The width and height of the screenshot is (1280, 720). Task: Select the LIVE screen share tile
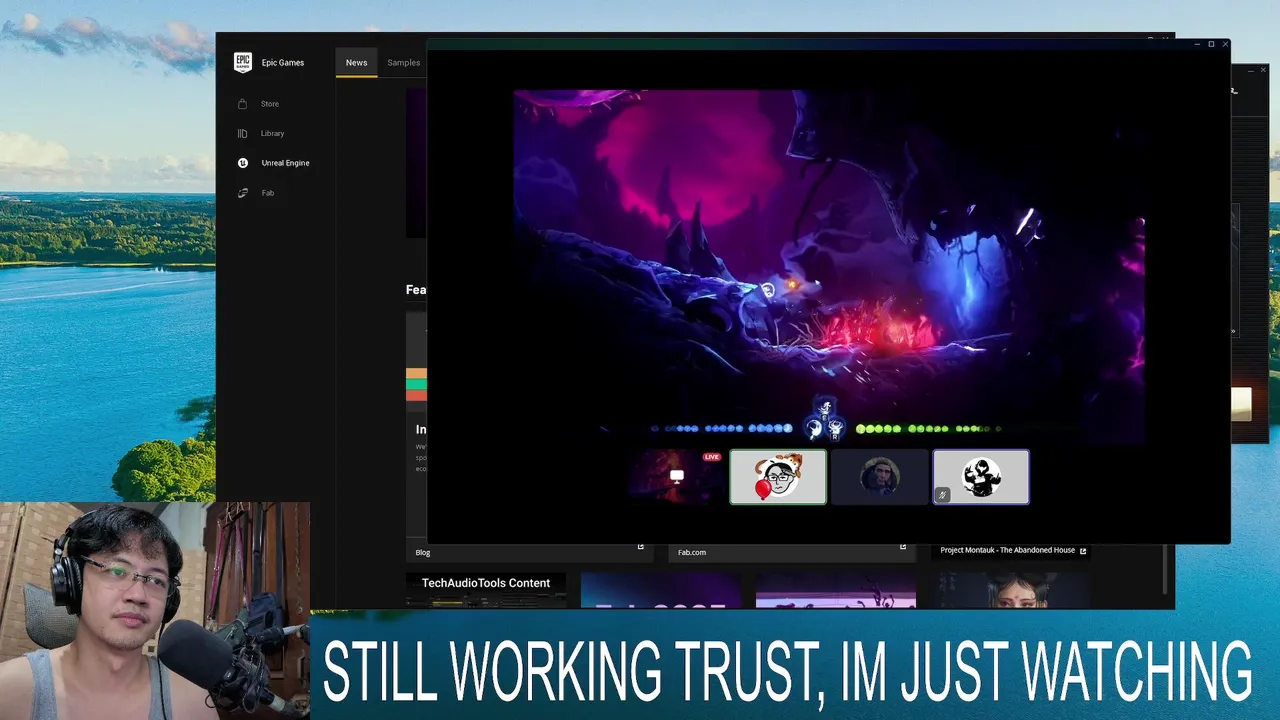pyautogui.click(x=676, y=476)
